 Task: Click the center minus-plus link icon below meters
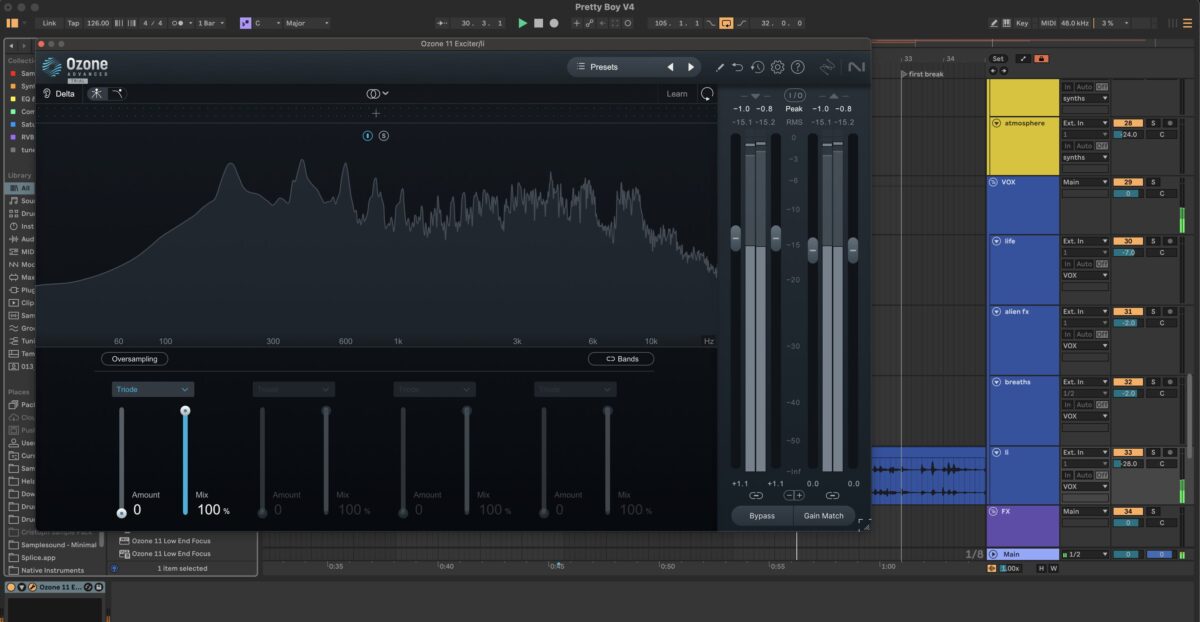794,495
